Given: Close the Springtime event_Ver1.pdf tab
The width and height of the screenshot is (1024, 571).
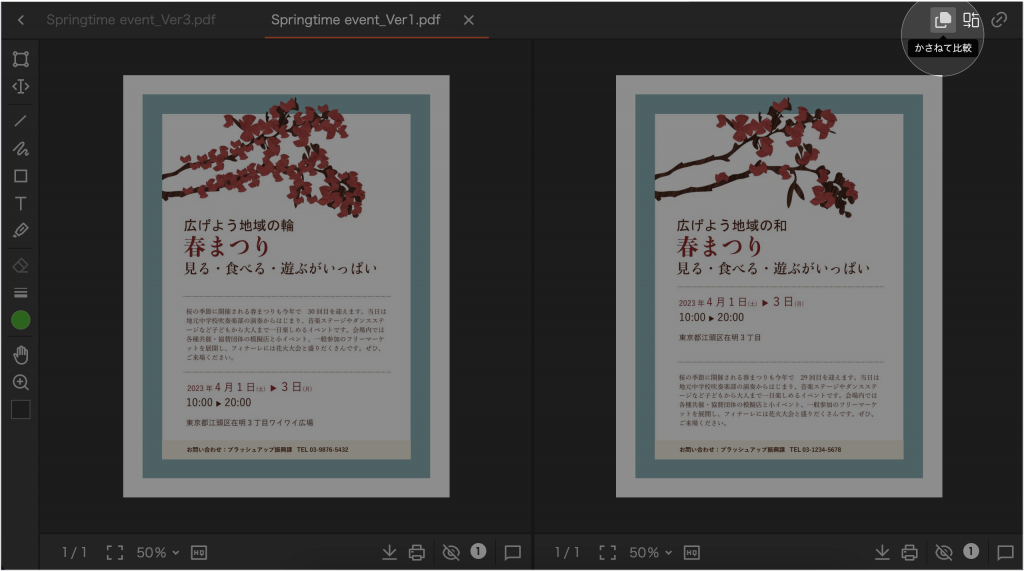Looking at the screenshot, I should tap(468, 20).
